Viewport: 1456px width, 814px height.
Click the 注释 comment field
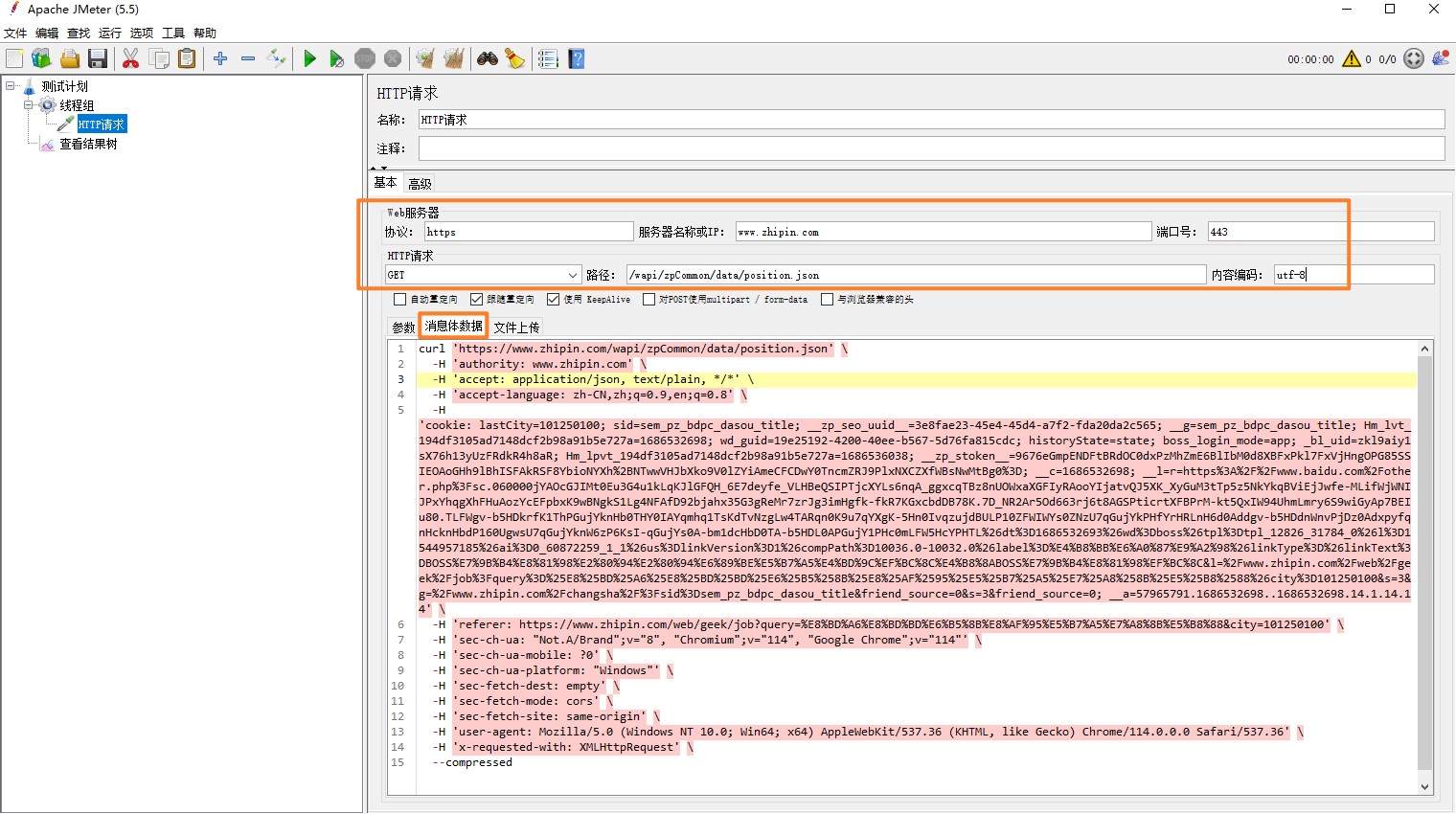[x=932, y=148]
